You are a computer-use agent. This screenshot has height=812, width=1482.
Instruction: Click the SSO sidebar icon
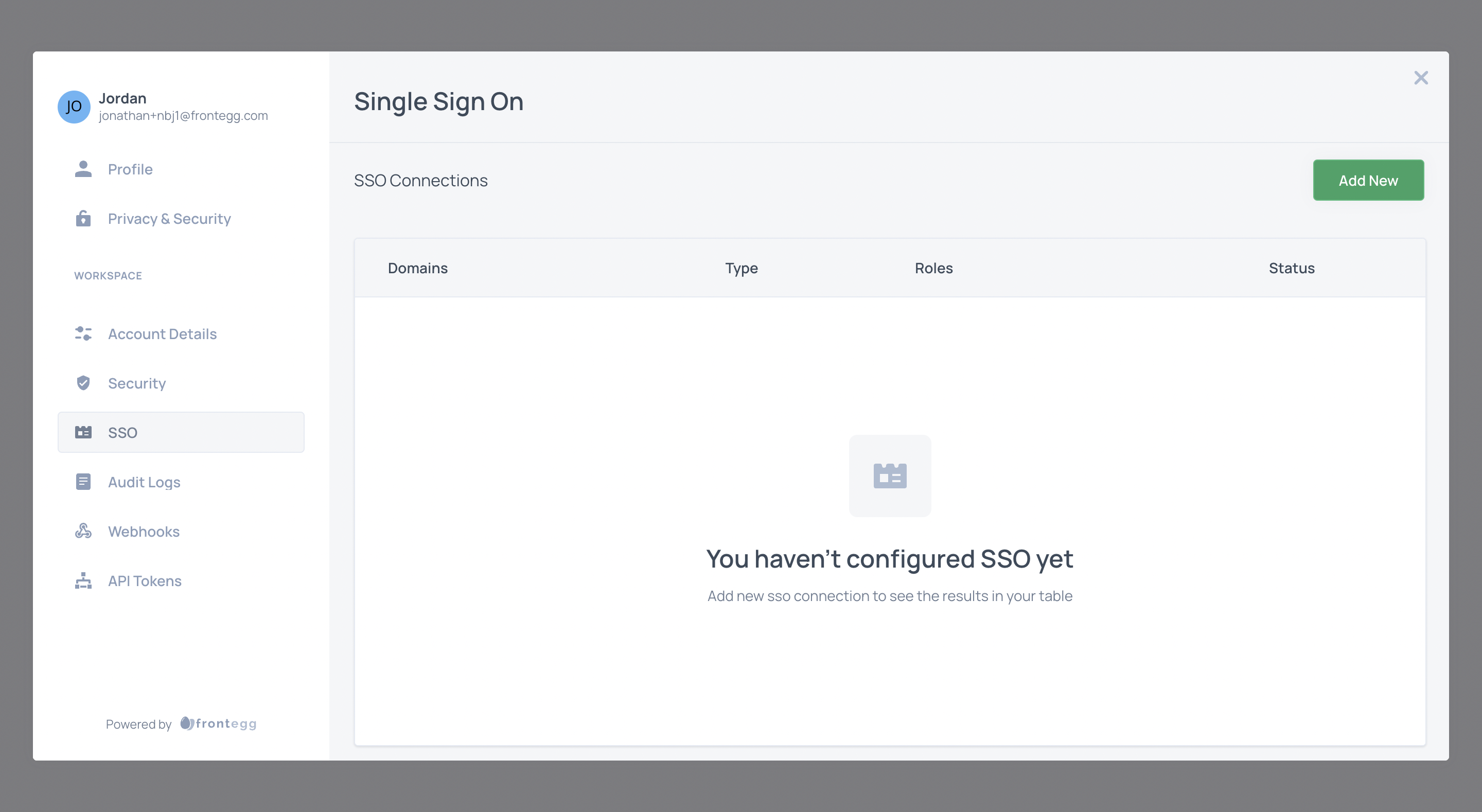[x=83, y=432]
